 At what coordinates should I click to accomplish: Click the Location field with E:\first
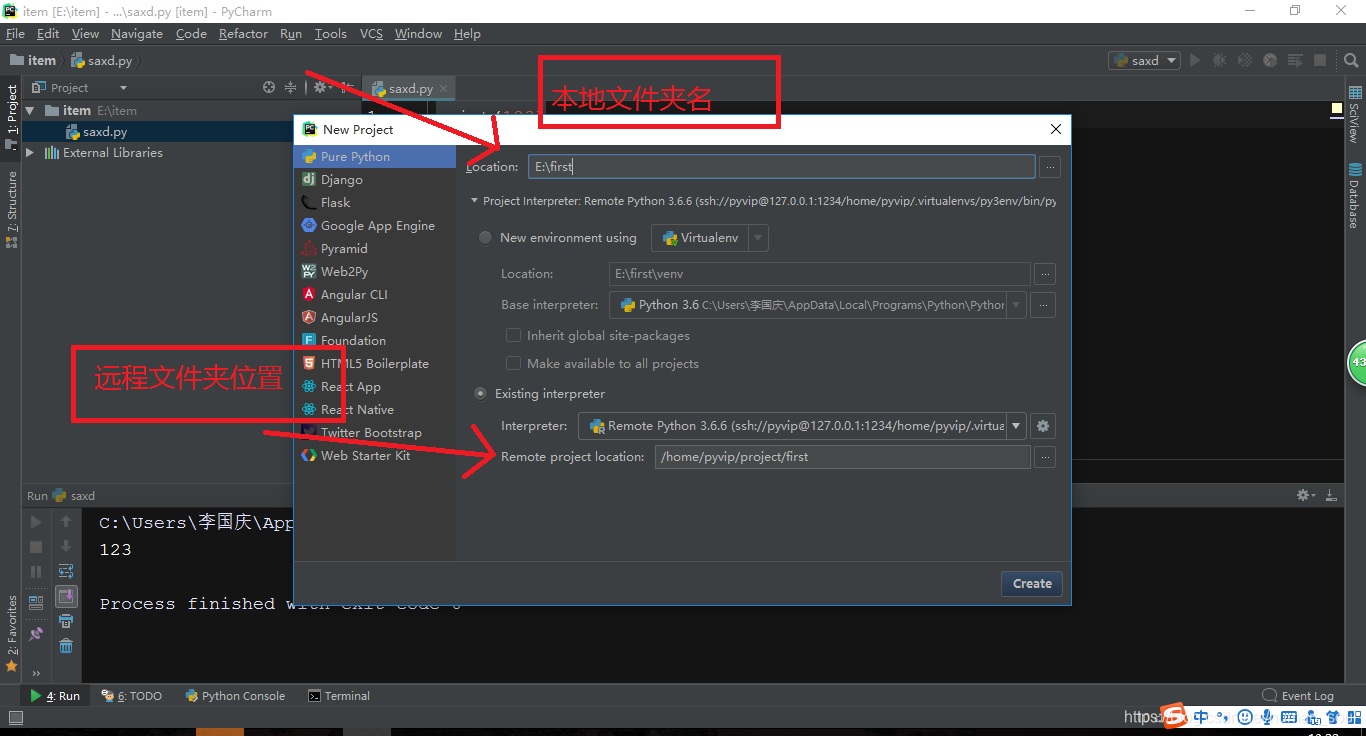[782, 167]
